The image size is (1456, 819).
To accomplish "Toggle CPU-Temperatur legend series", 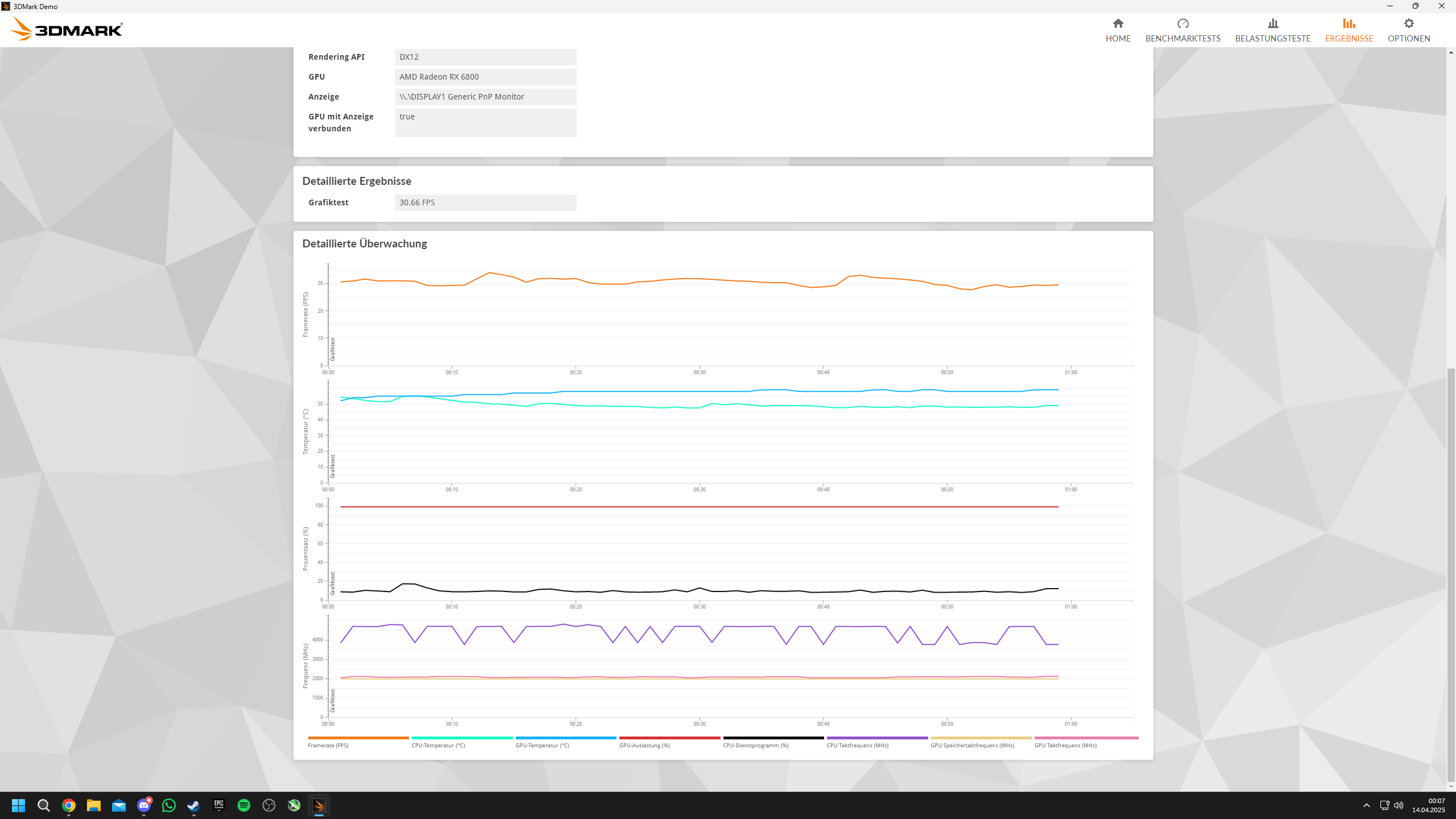I will (x=438, y=745).
